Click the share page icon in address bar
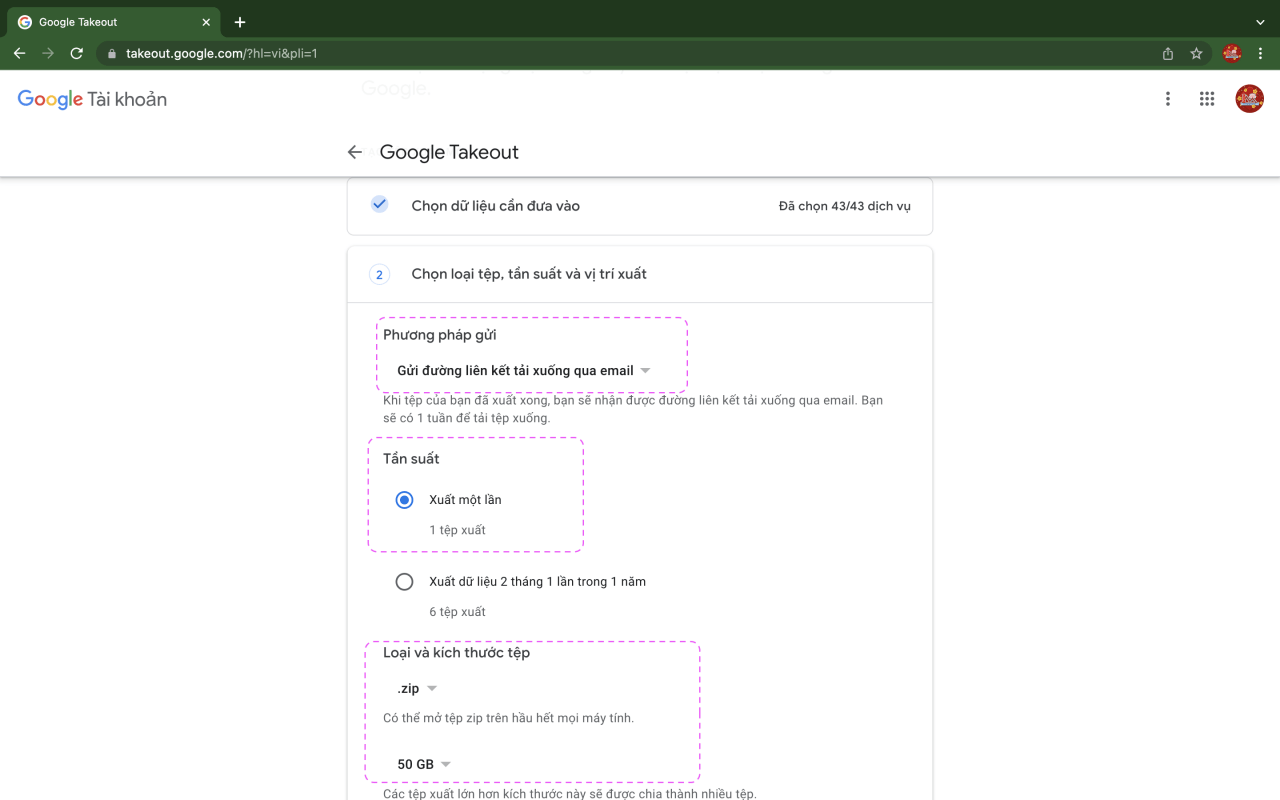The image size is (1280, 800). point(1168,54)
